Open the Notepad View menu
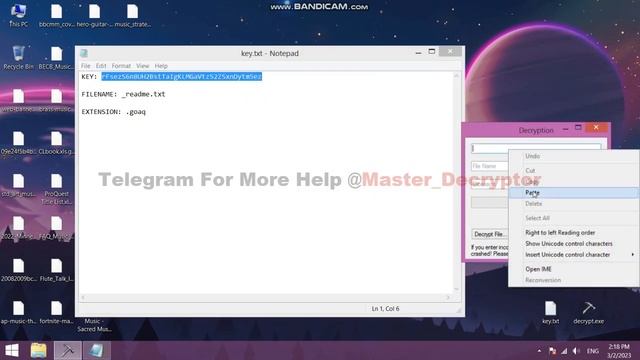Viewport: 640px width, 360px height. point(142,66)
